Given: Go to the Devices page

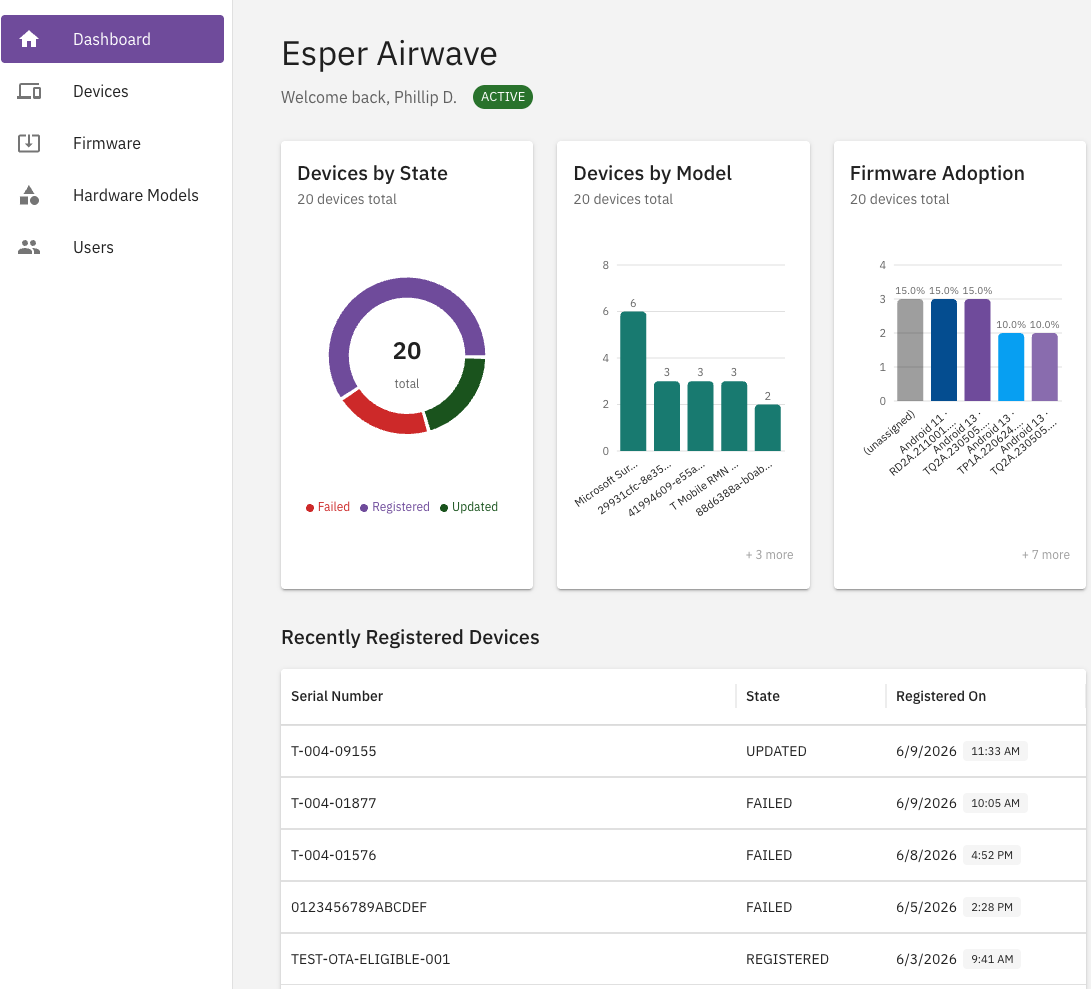Looking at the screenshot, I should (x=113, y=91).
